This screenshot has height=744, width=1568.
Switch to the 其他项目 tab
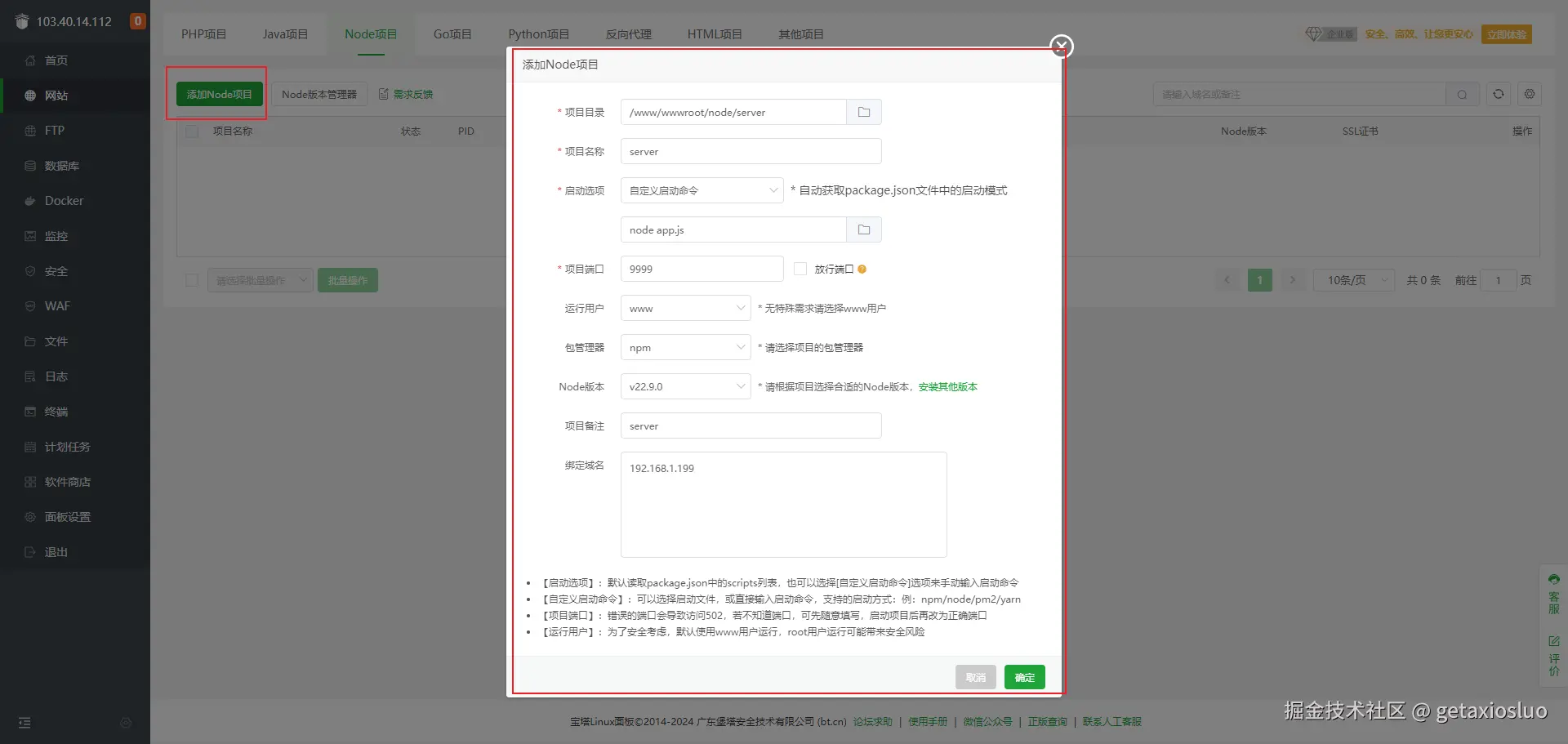[x=801, y=34]
